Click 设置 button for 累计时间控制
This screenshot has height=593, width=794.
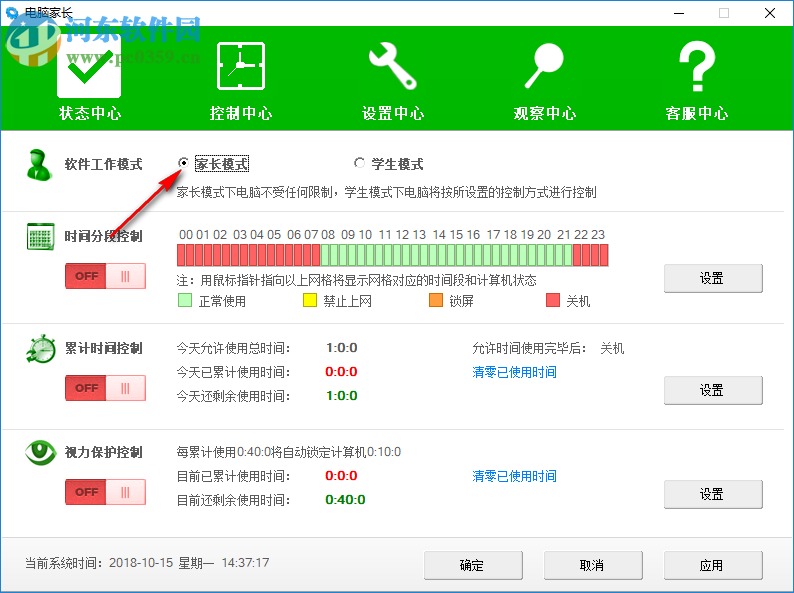point(713,390)
